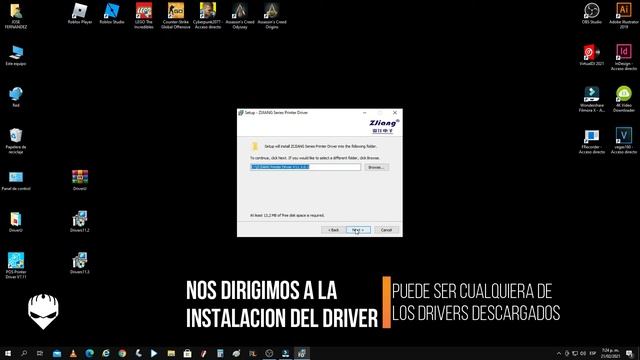This screenshot has width=640, height=360.
Task: Open OBS Studio desktop icon
Action: coord(592,13)
